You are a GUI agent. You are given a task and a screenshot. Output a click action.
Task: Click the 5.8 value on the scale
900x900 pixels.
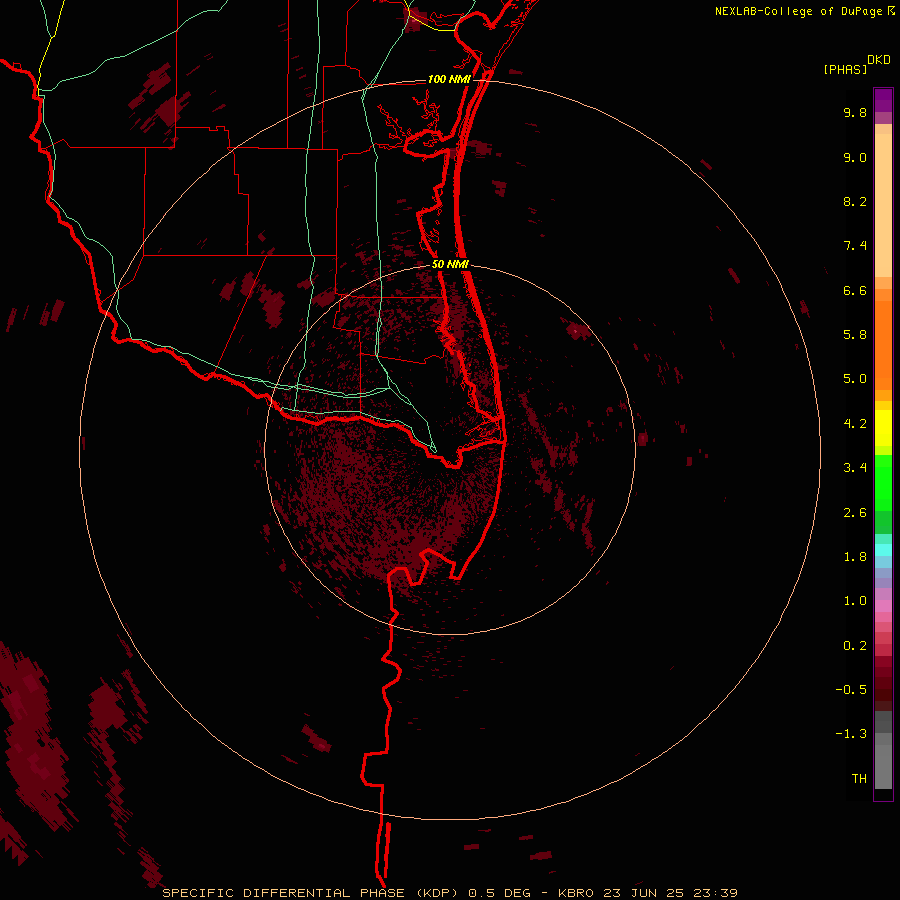point(855,335)
